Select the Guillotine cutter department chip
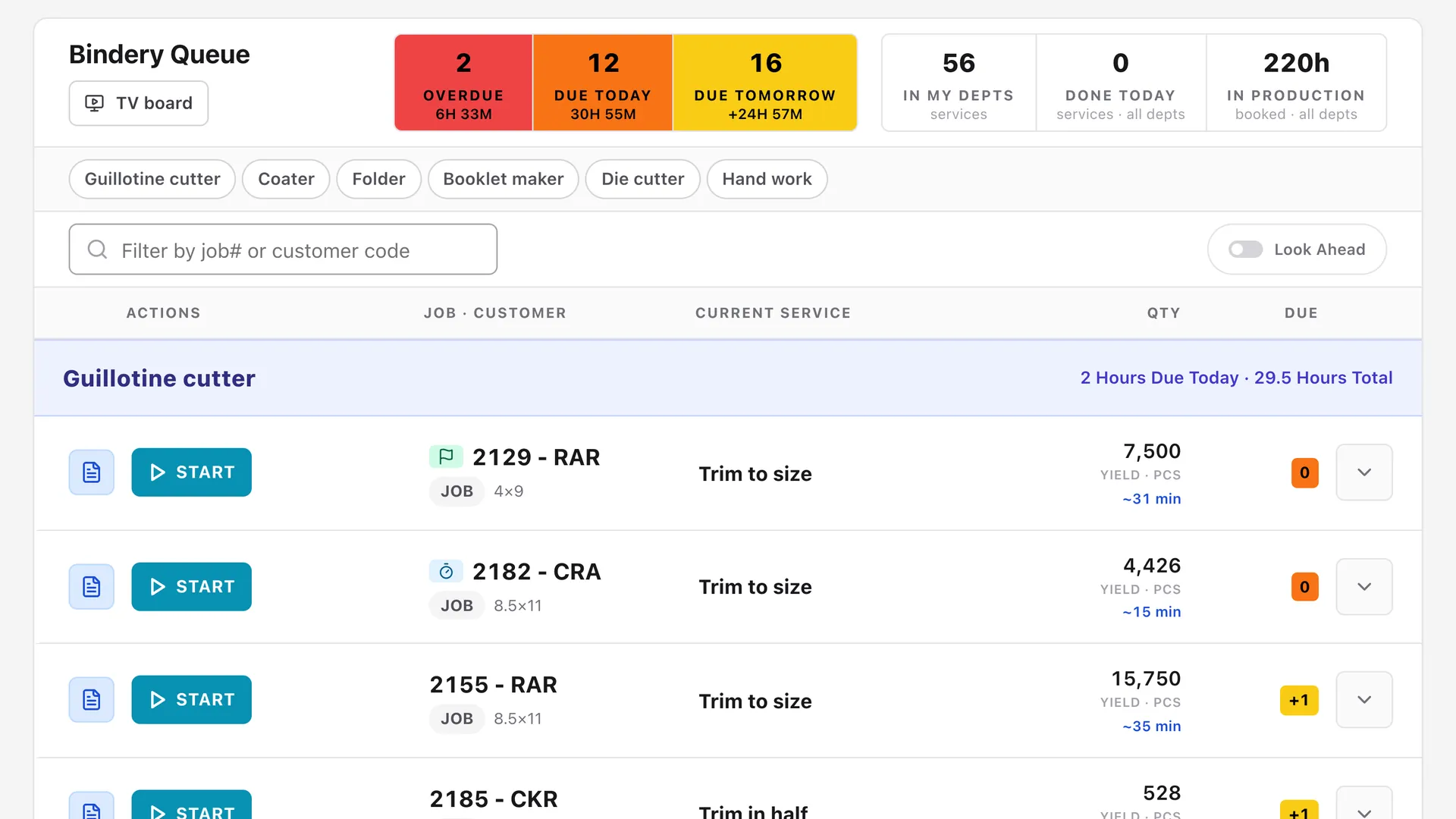Viewport: 1456px width, 819px height. [152, 179]
